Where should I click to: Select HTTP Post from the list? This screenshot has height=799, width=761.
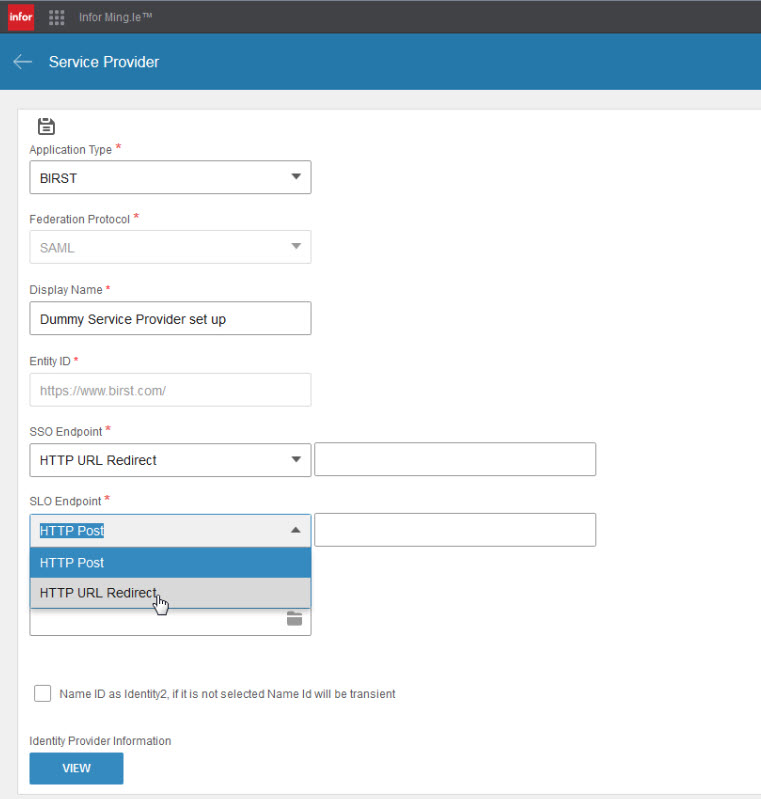[170, 563]
